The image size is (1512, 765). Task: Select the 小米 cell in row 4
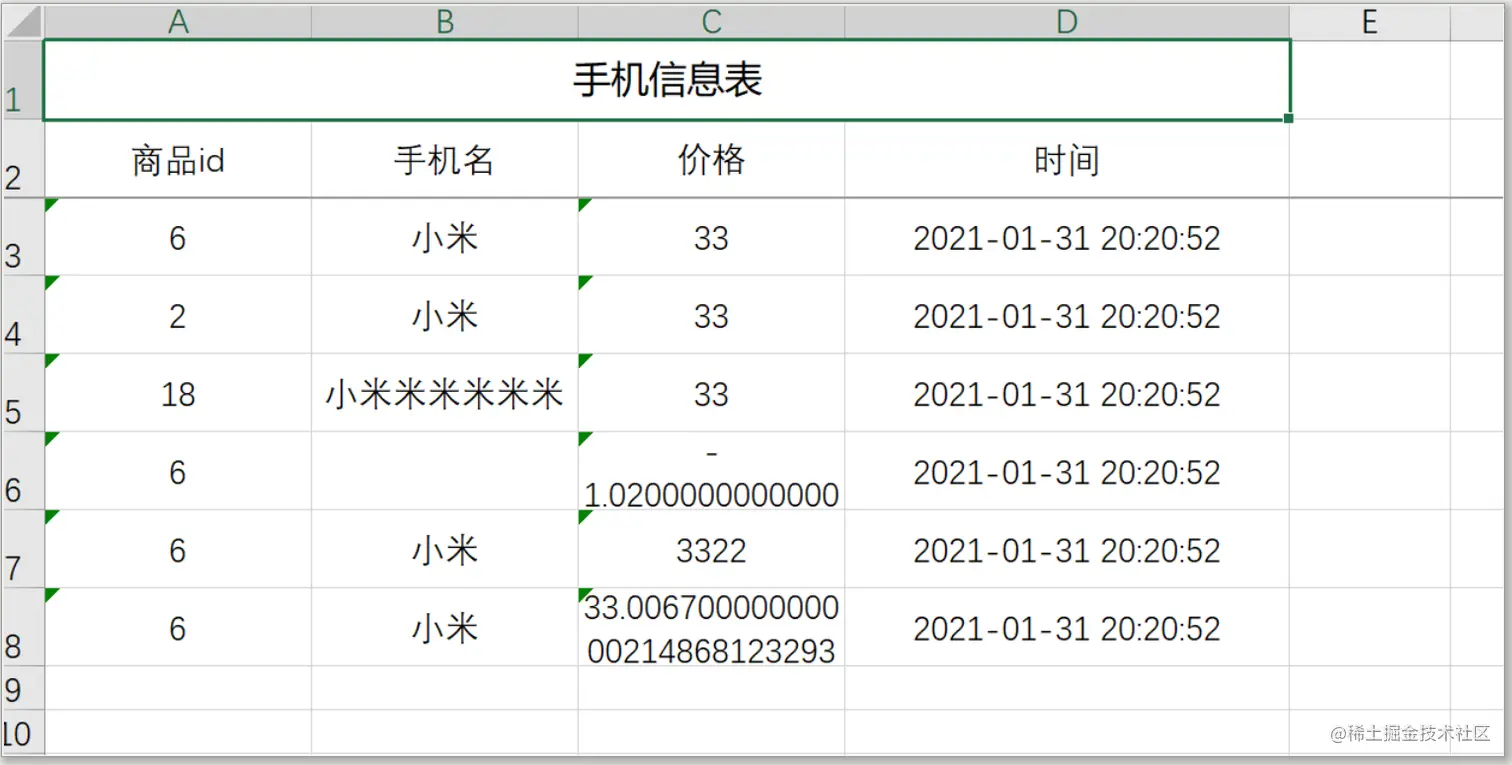445,315
